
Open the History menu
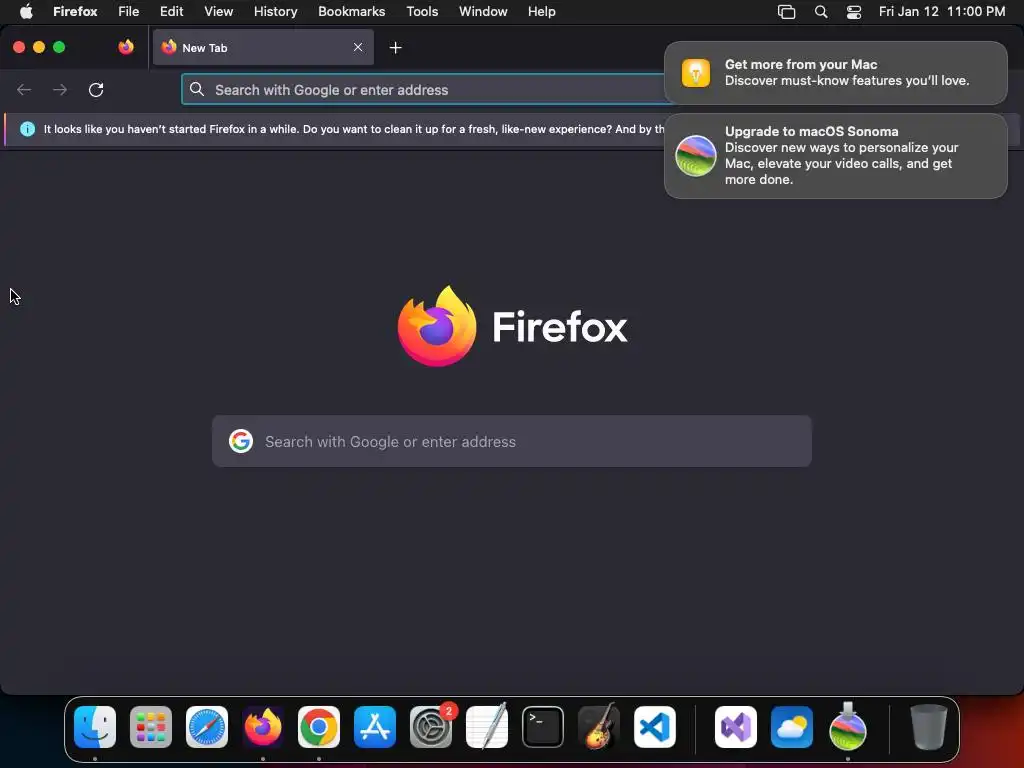tap(276, 12)
